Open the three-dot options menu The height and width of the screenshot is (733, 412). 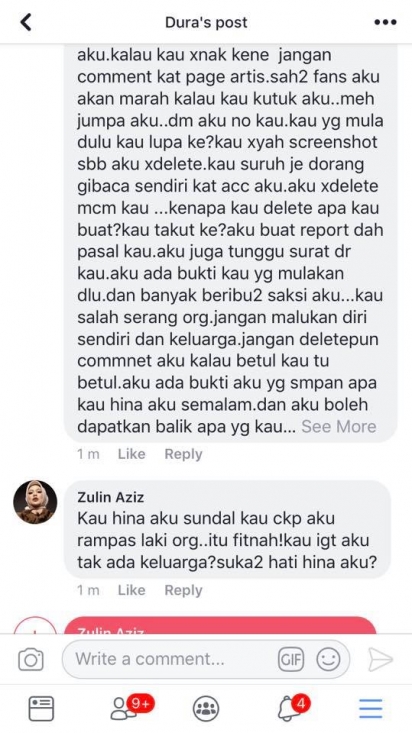pyautogui.click(x=385, y=22)
